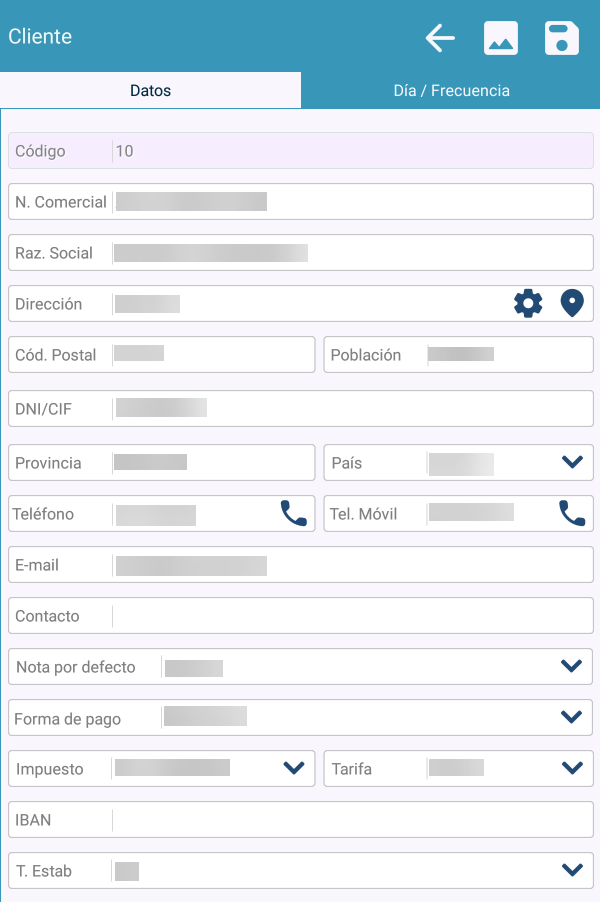Click the DNI/CIF field
The height and width of the screenshot is (902, 600).
(x=350, y=408)
